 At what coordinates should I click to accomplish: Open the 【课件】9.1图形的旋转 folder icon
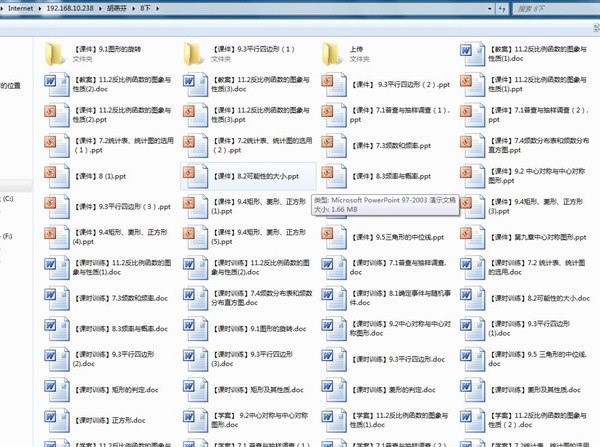click(x=55, y=54)
